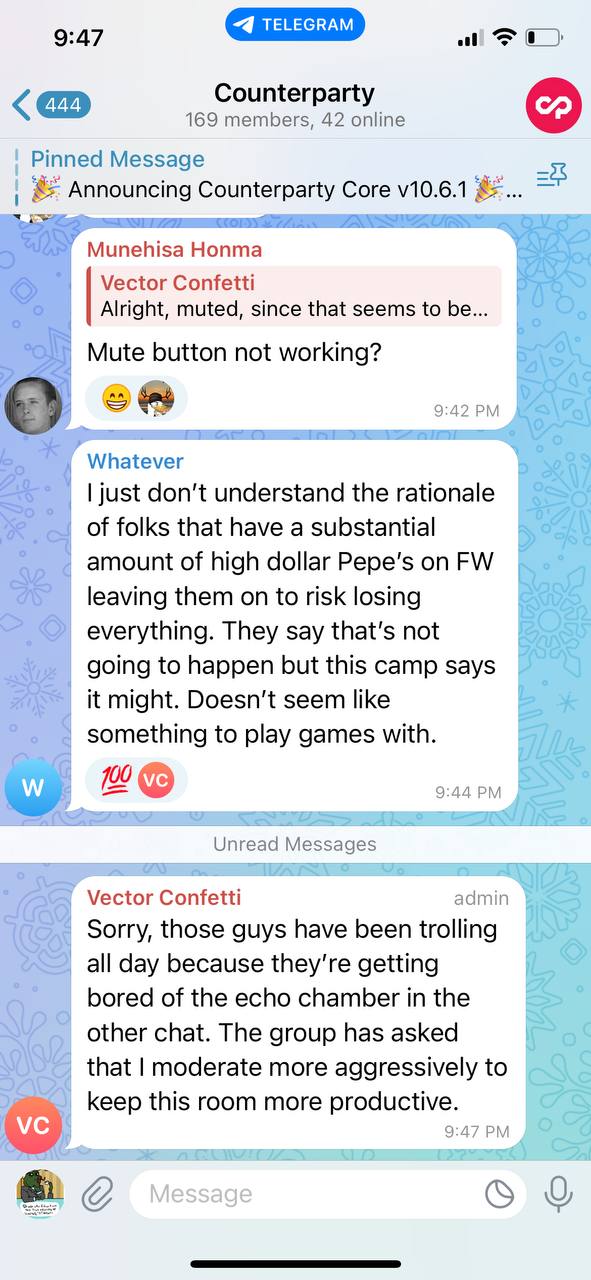Tap the Munehisa Honma sender name
The height and width of the screenshot is (1280, 591).
click(174, 249)
